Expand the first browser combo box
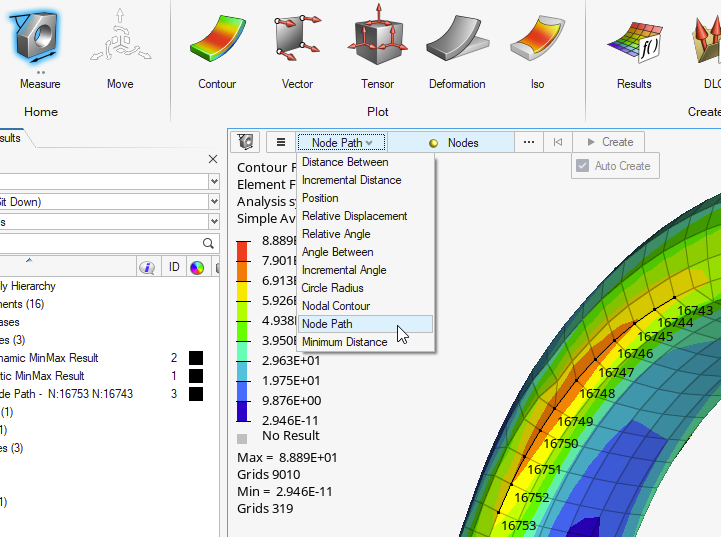The image size is (721, 537). point(214,181)
